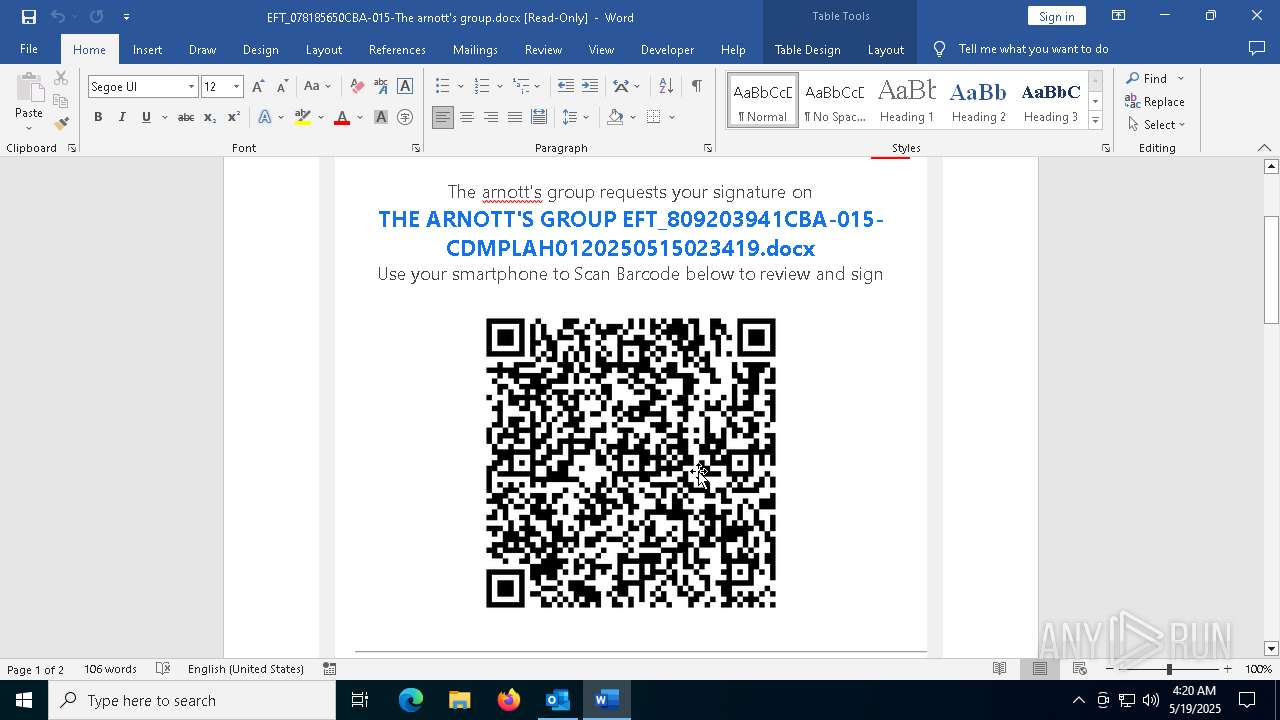Expand the Styles gallery
Screen dimensions: 1280x720
point(1095,121)
